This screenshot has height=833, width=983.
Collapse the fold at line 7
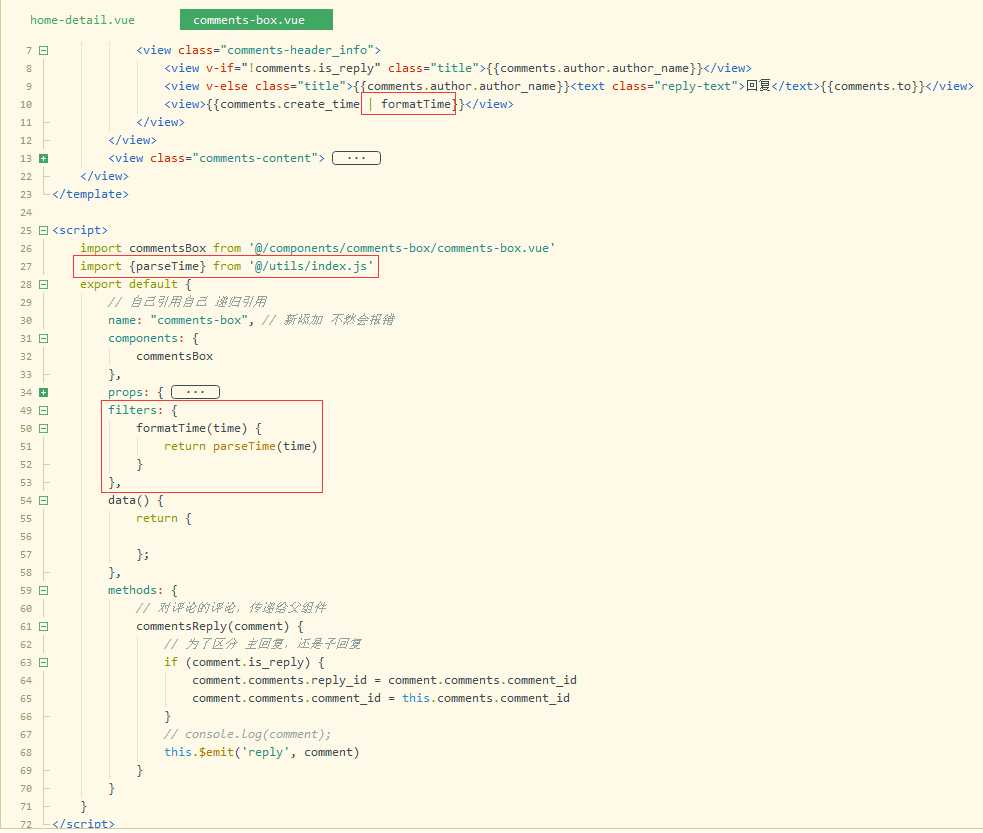[x=43, y=50]
